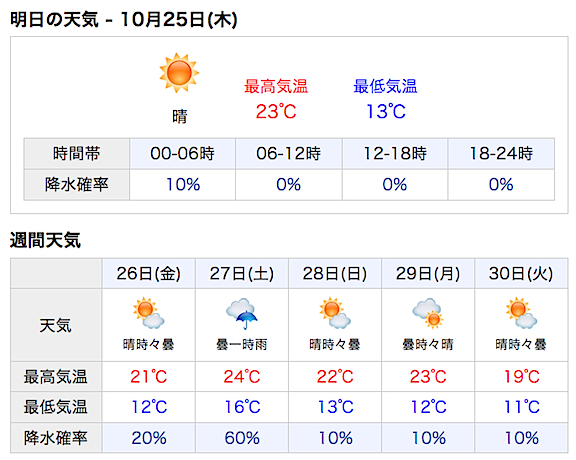576x460 pixels.
Task: Click the 00-06時 time slot header
Action: (182, 154)
